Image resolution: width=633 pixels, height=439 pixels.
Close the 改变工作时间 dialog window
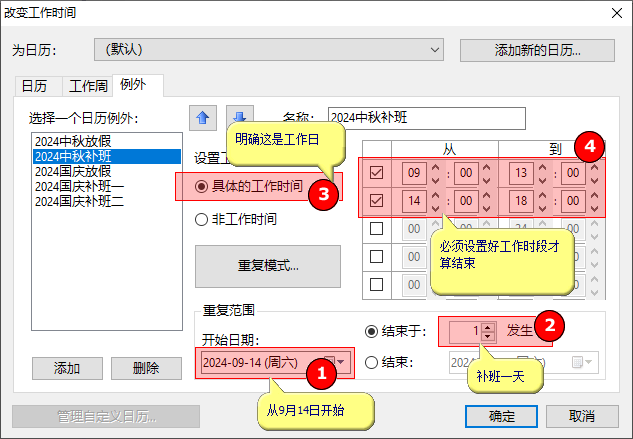(x=612, y=13)
